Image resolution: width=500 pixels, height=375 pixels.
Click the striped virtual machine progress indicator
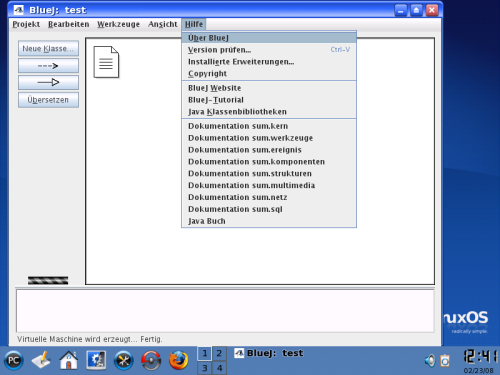pyautogui.click(x=48, y=280)
